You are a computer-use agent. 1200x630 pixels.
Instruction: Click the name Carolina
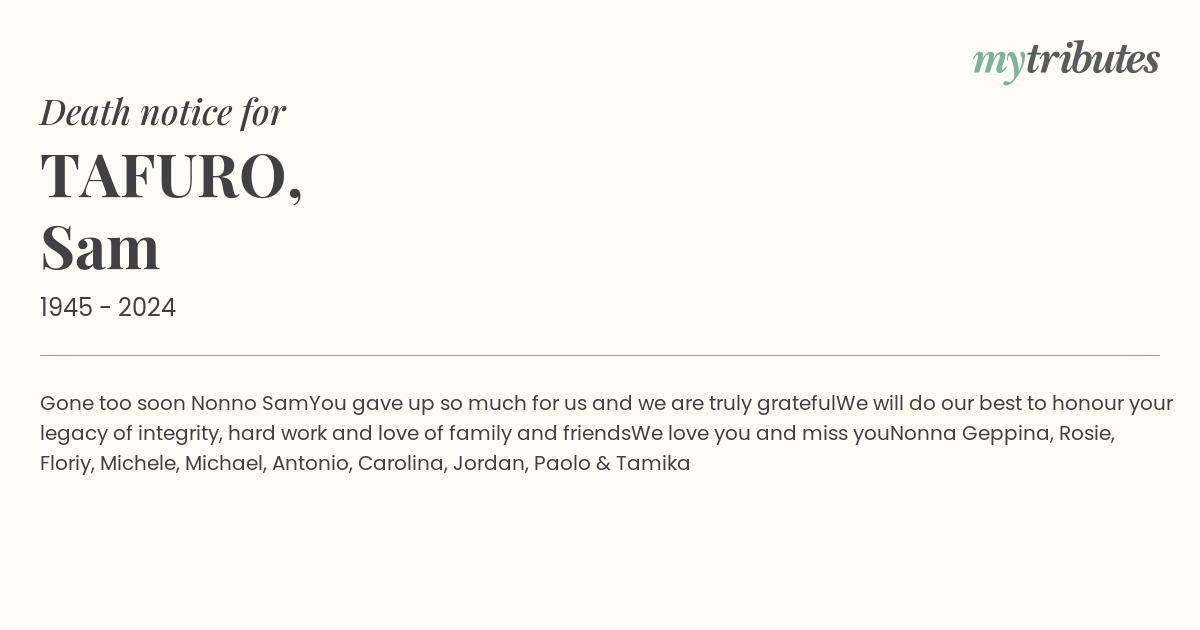click(402, 464)
